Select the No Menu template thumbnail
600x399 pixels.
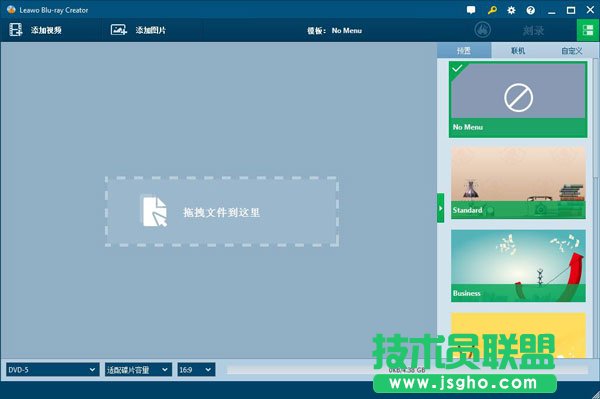tap(518, 99)
